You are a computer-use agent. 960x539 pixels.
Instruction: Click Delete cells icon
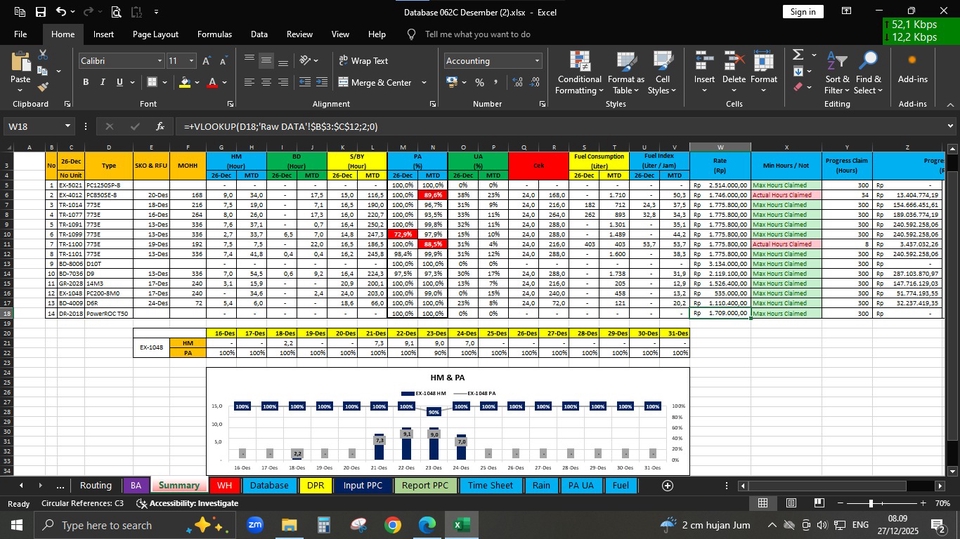click(x=733, y=62)
